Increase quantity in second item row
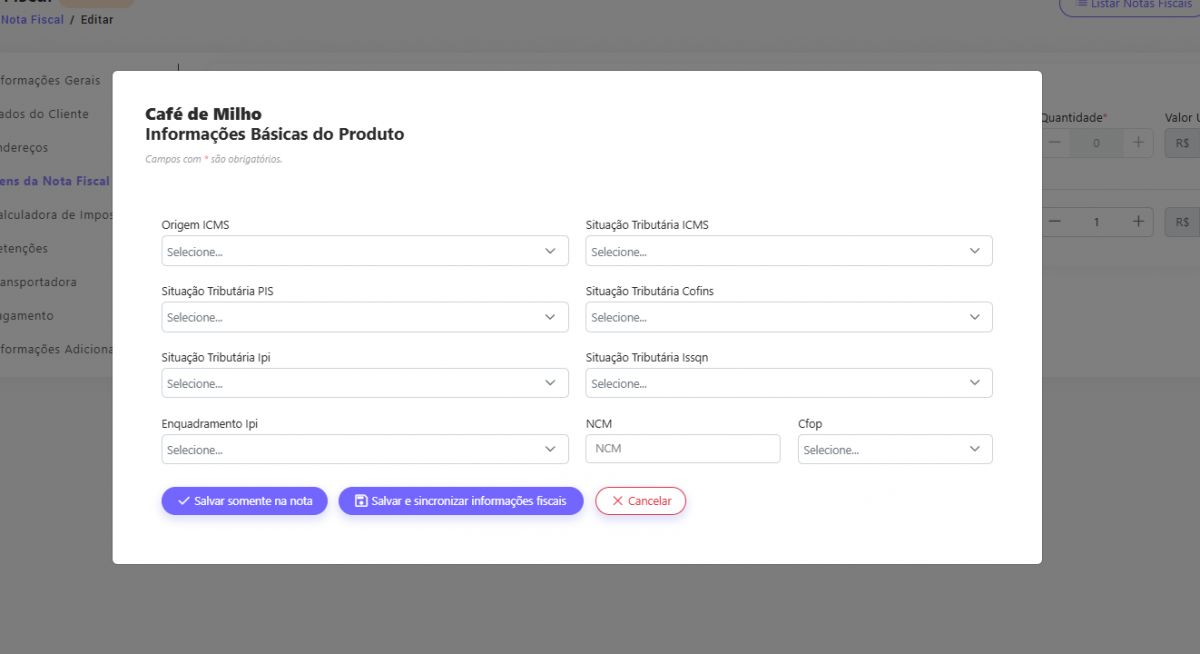The width and height of the screenshot is (1200, 654). click(x=1137, y=221)
